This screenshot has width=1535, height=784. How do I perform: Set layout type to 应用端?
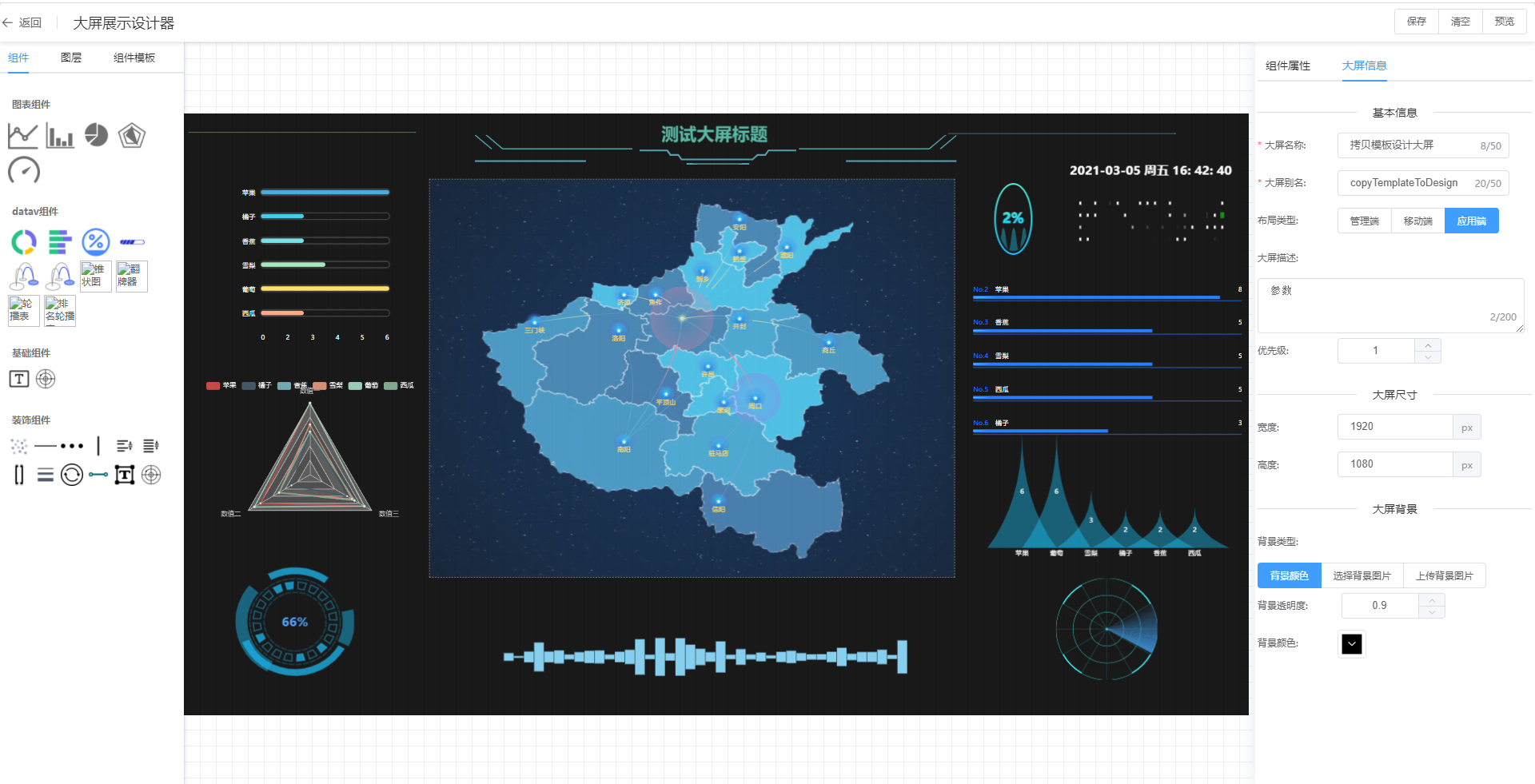[1472, 221]
